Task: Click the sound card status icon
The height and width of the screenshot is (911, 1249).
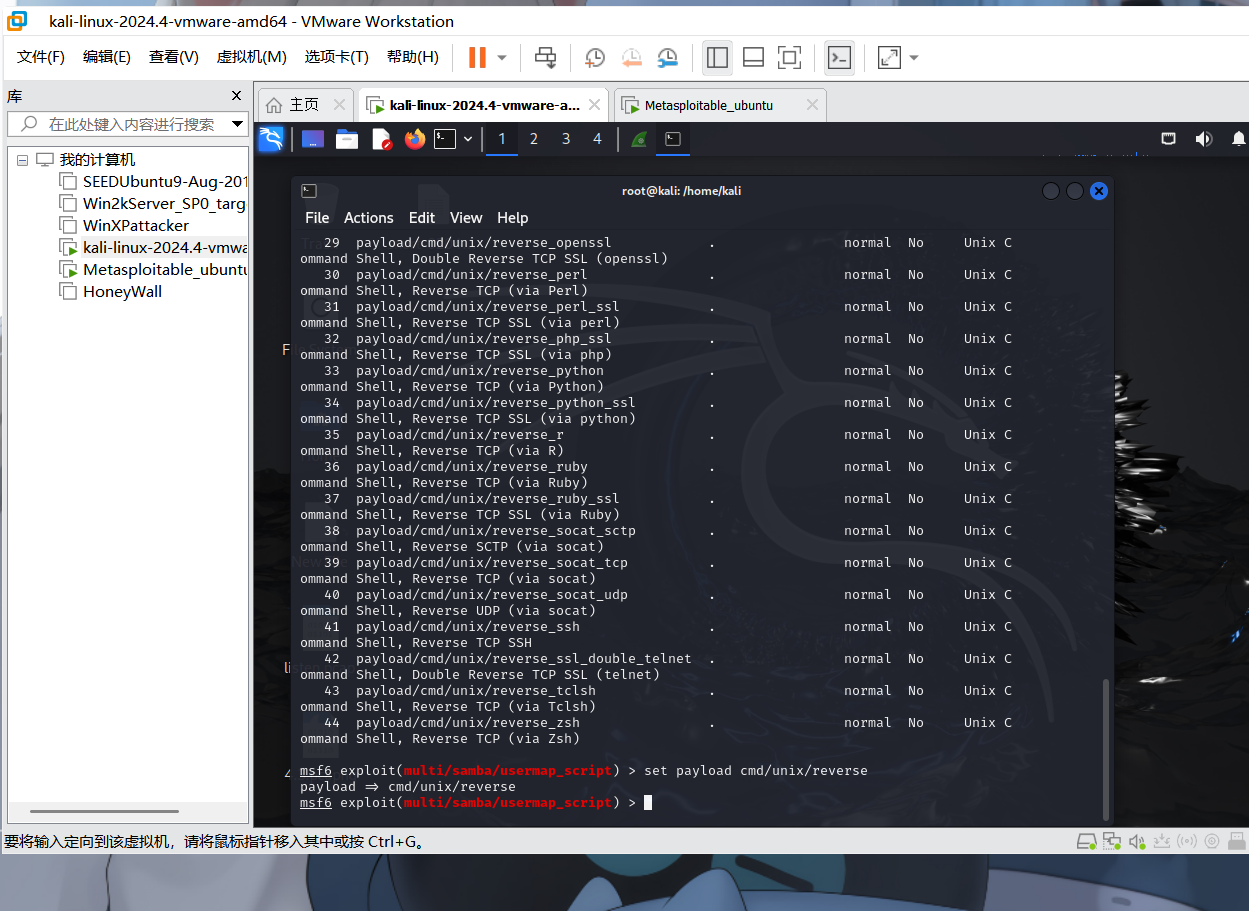Action: [x=1137, y=842]
